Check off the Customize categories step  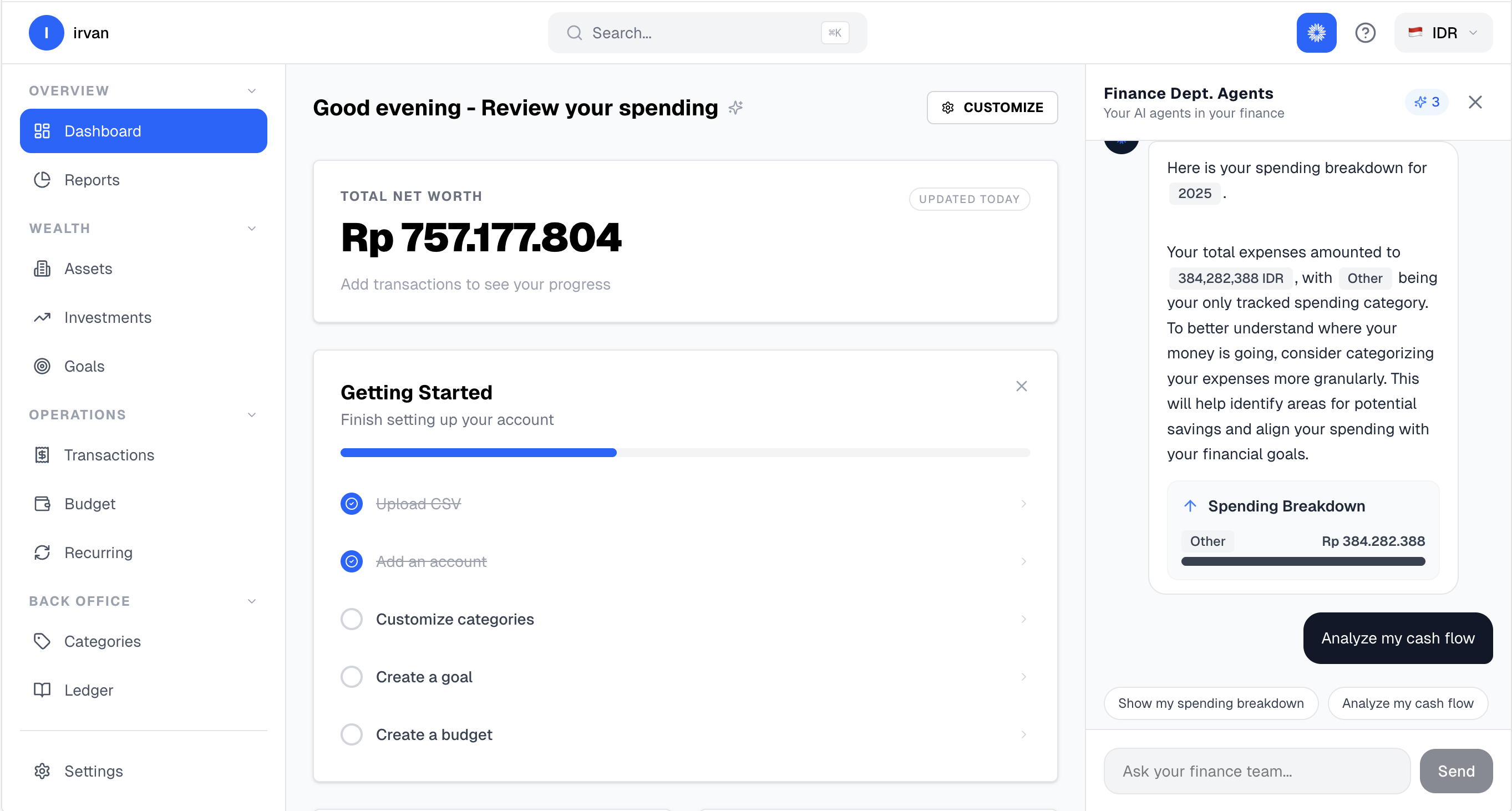pyautogui.click(x=352, y=619)
